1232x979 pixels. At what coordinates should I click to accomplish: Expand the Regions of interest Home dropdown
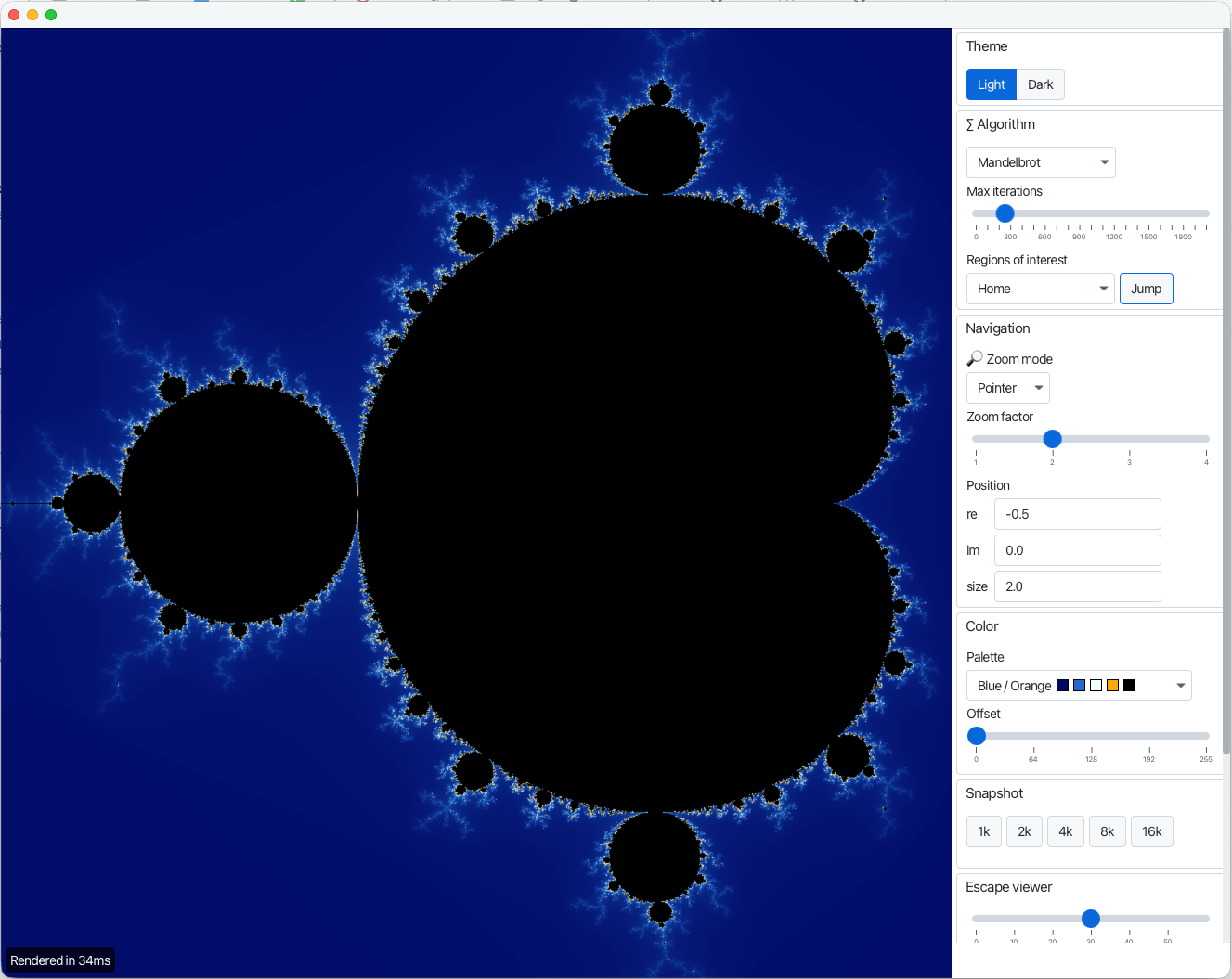click(x=1040, y=289)
